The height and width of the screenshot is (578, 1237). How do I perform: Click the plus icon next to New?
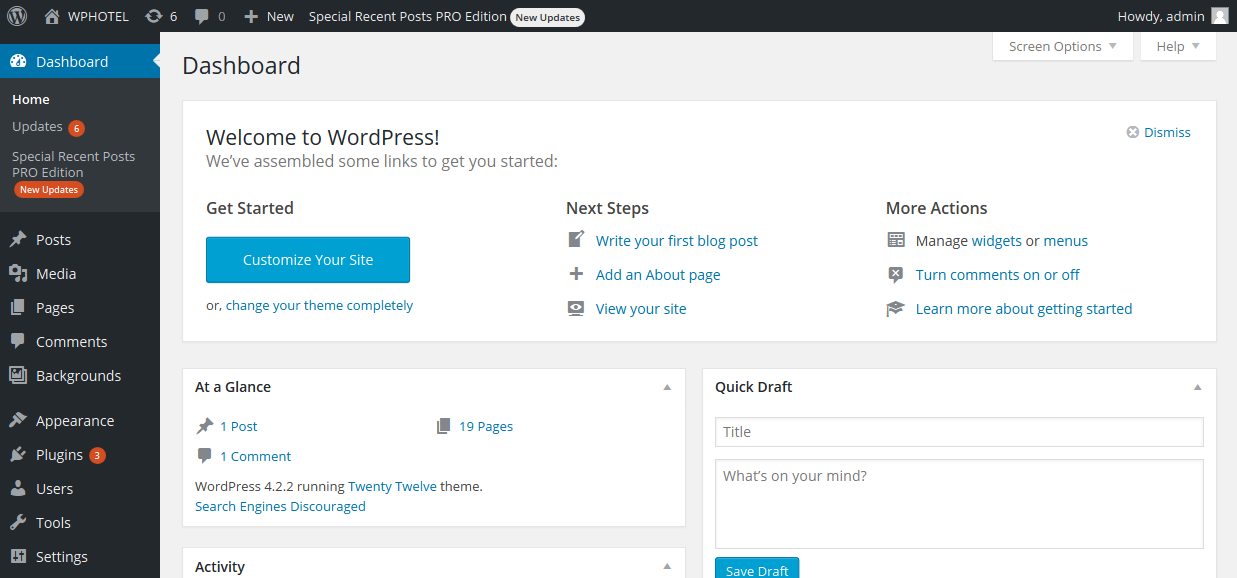(x=251, y=16)
